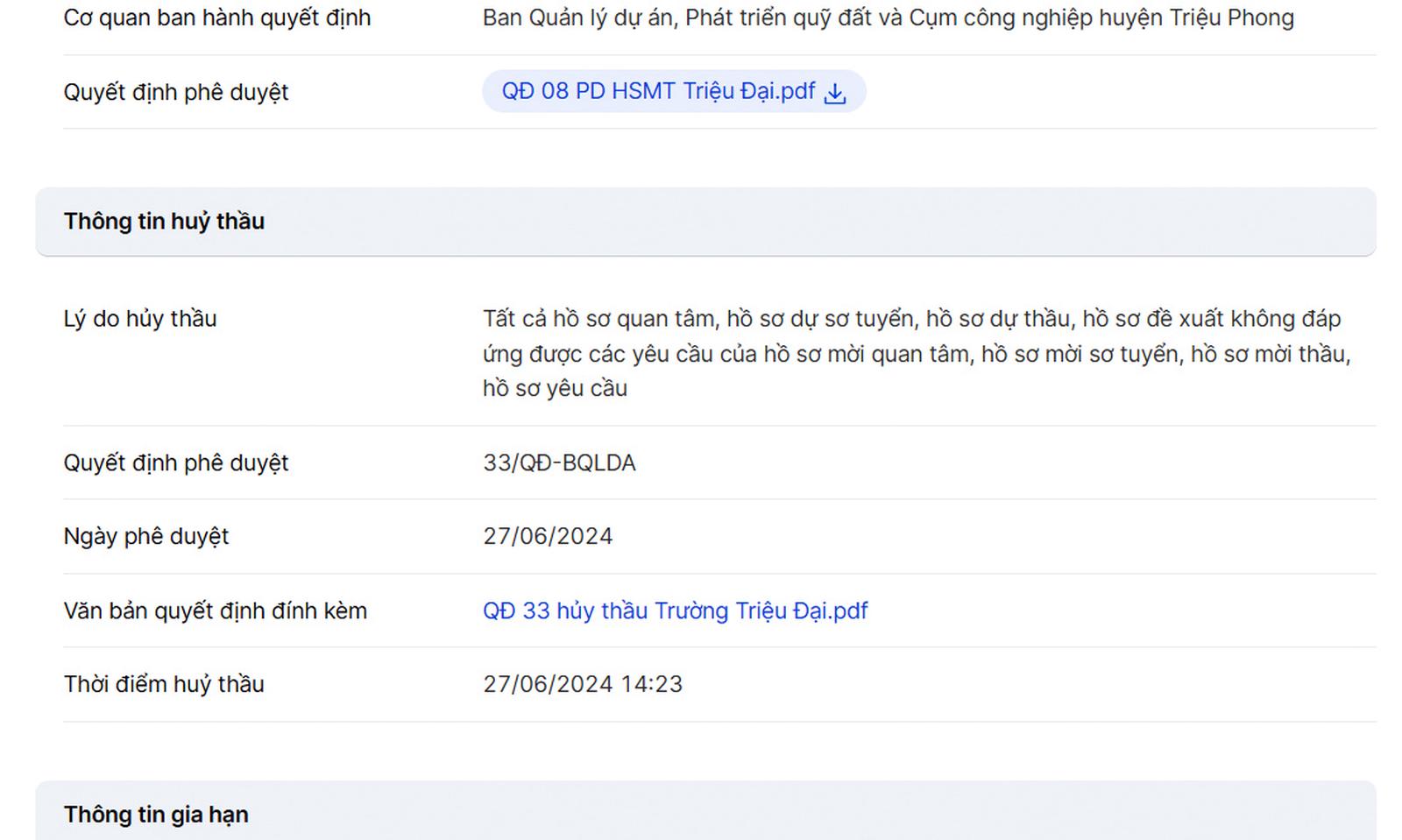Click the middle line of the cancellation reason
This screenshot has height=840, width=1402.
[916, 354]
